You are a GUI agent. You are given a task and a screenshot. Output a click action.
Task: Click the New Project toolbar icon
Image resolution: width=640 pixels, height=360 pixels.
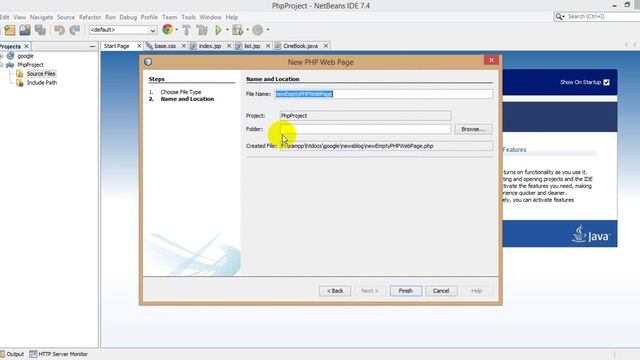pos(10,30)
